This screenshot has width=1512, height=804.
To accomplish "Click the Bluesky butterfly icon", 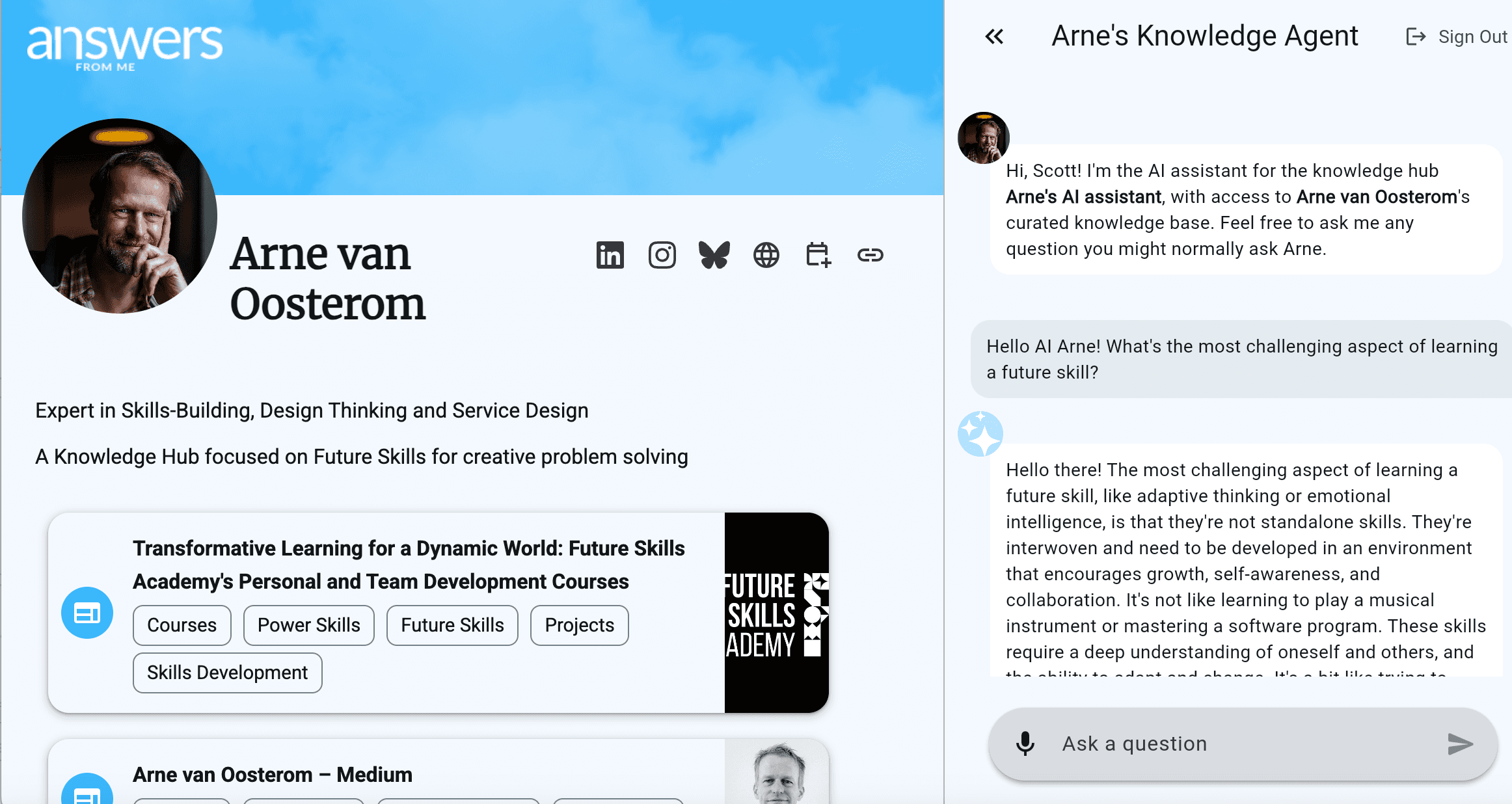I will coord(714,255).
